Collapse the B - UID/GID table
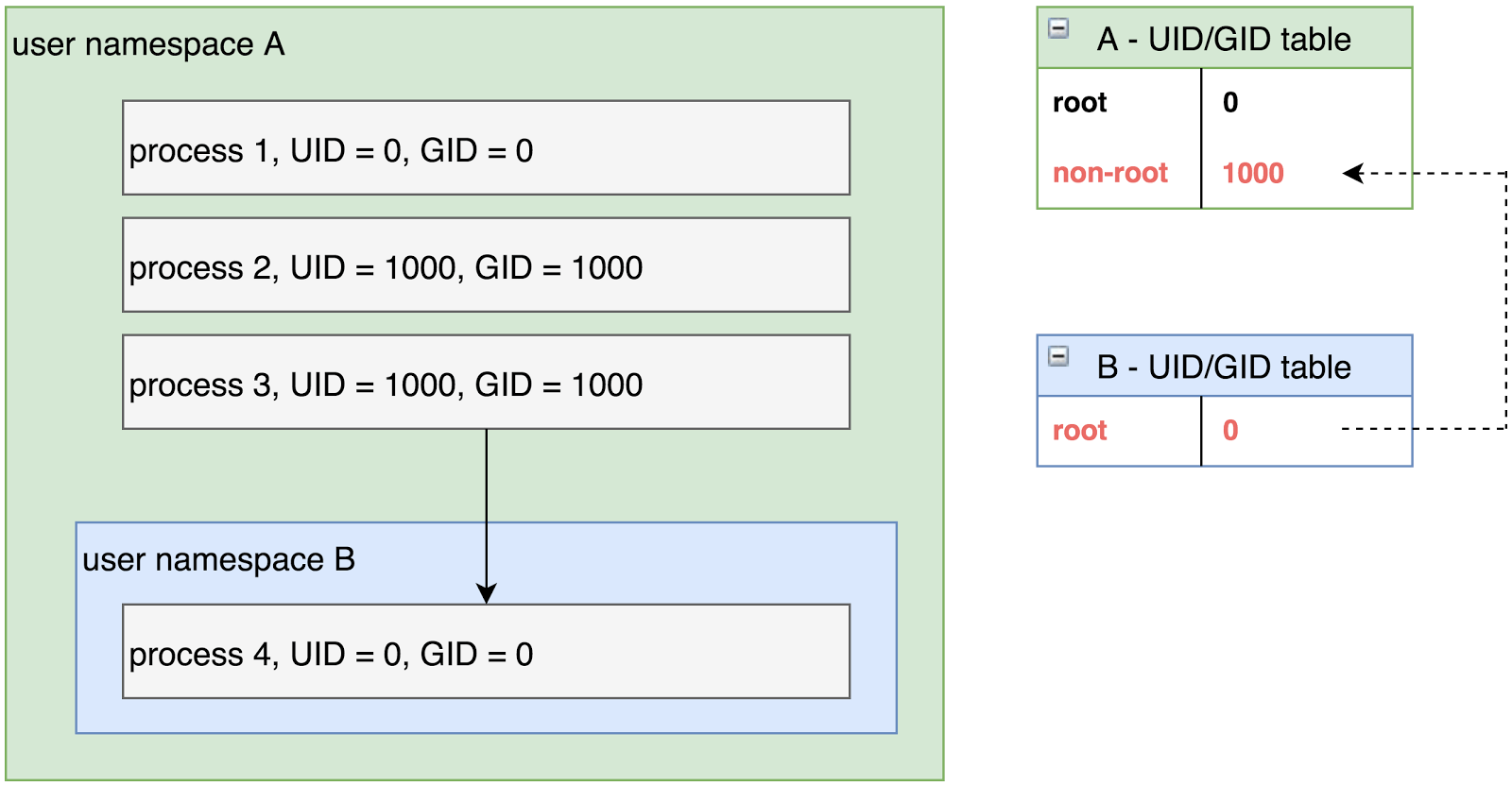Image resolution: width=1512 pixels, height=786 pixels. click(1058, 356)
